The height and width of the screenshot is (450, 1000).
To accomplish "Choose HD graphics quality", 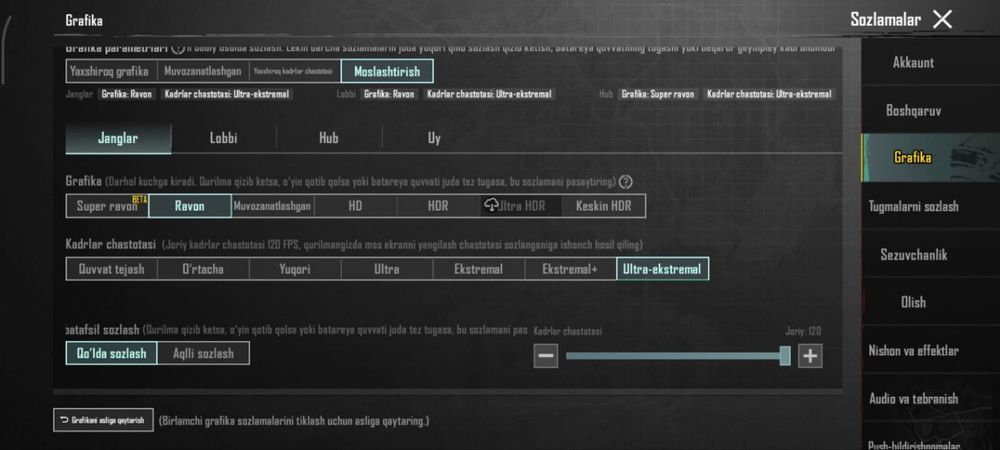I will 355,206.
